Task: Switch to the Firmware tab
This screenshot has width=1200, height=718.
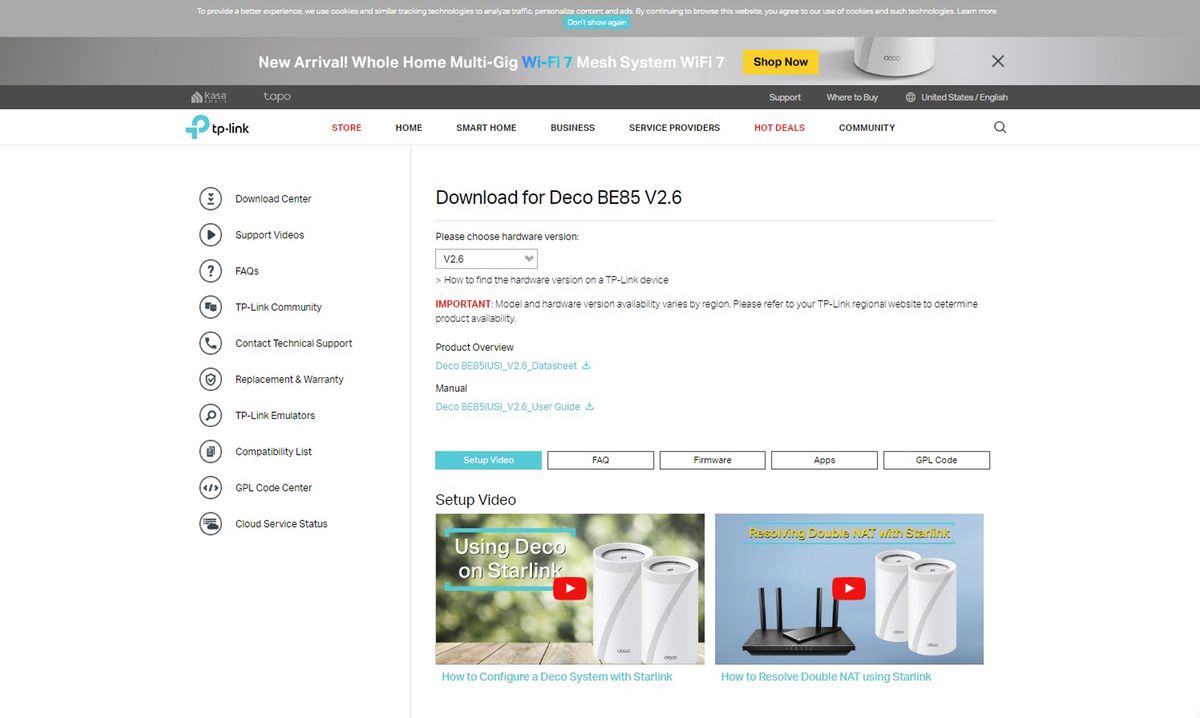Action: tap(712, 460)
